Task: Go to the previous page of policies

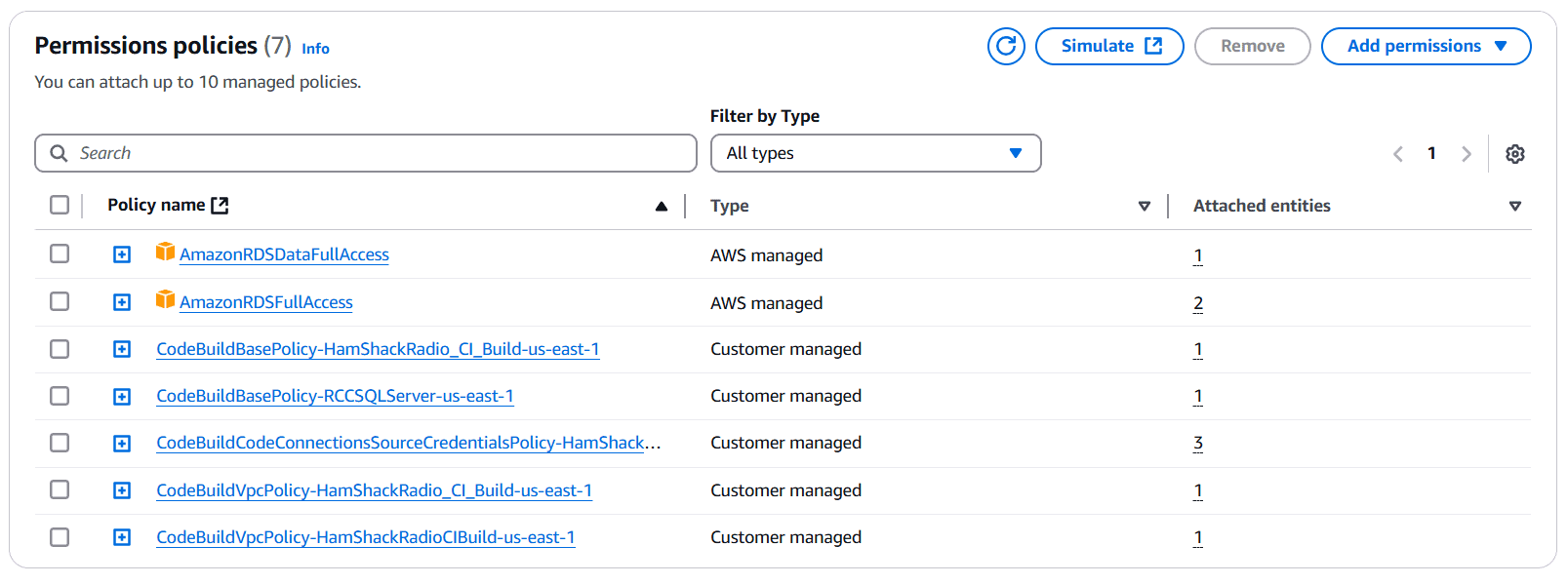Action: tap(1398, 154)
